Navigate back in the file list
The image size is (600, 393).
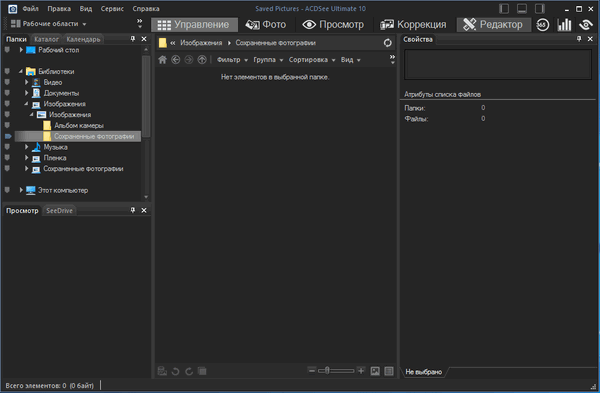pos(176,60)
